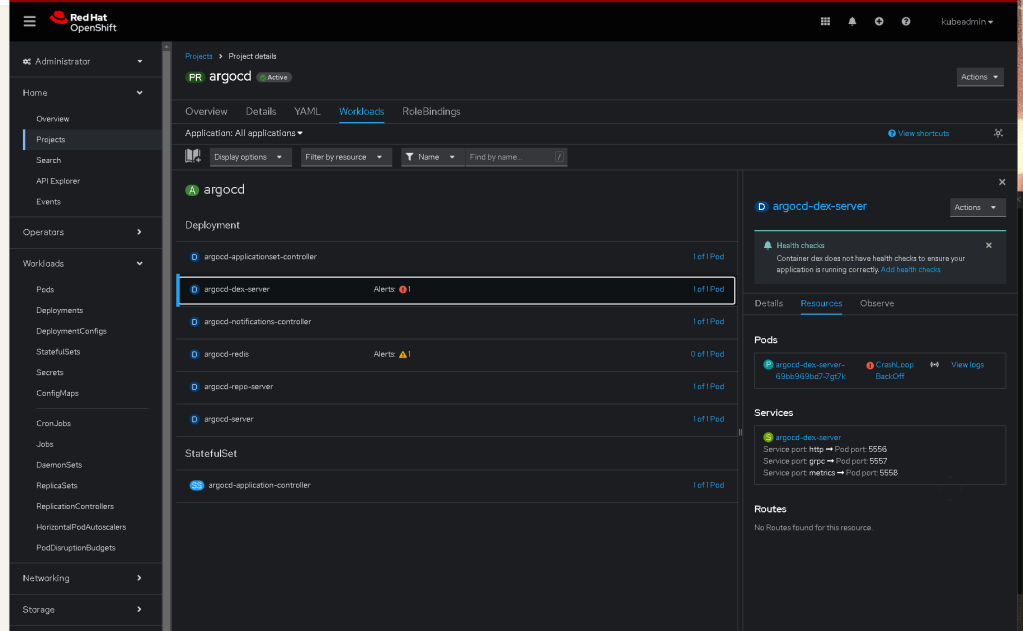1023x631 pixels.
Task: Open the Display options dropdown
Action: pos(250,157)
